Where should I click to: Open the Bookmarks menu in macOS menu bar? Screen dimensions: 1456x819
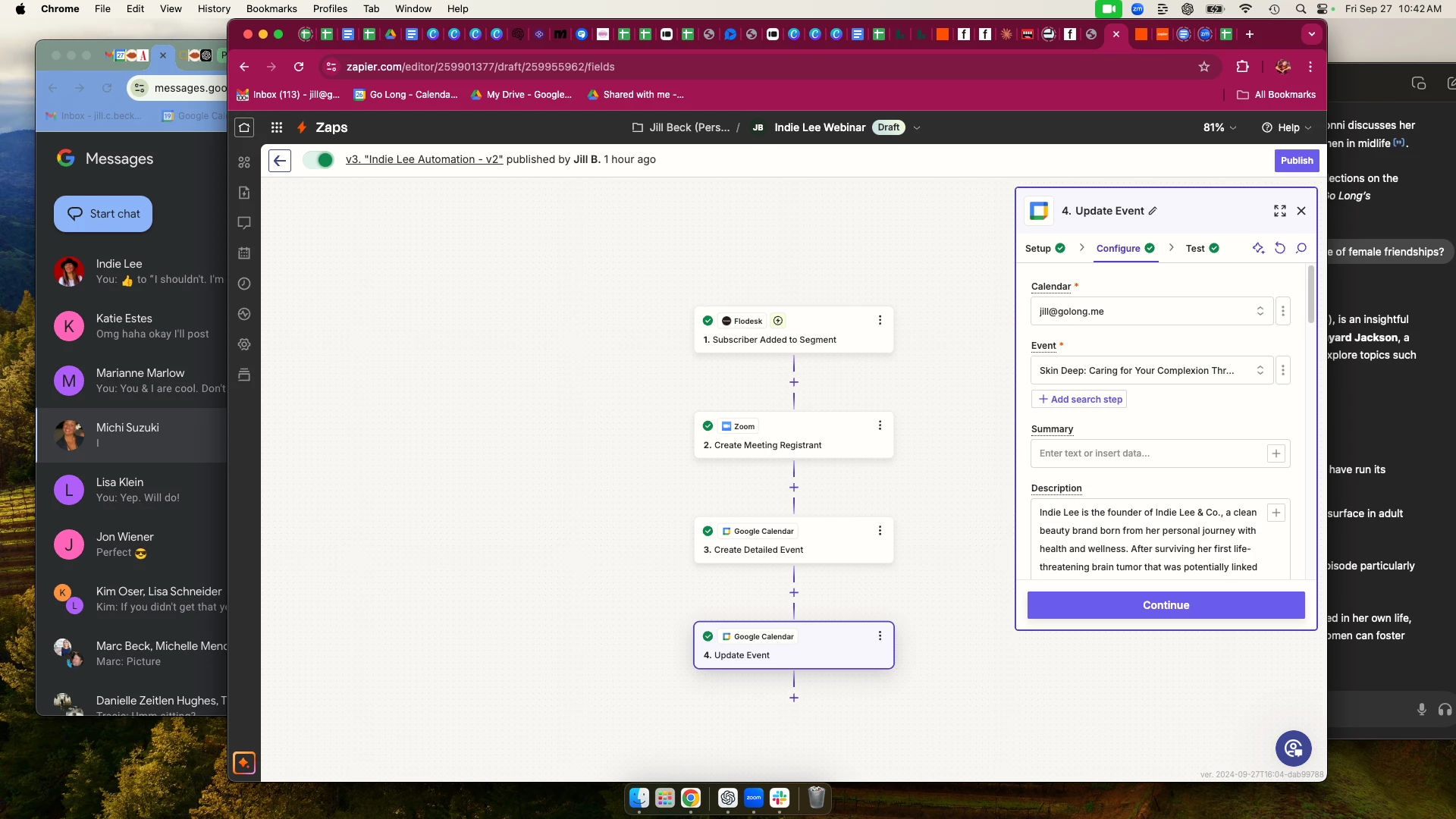pyautogui.click(x=271, y=8)
